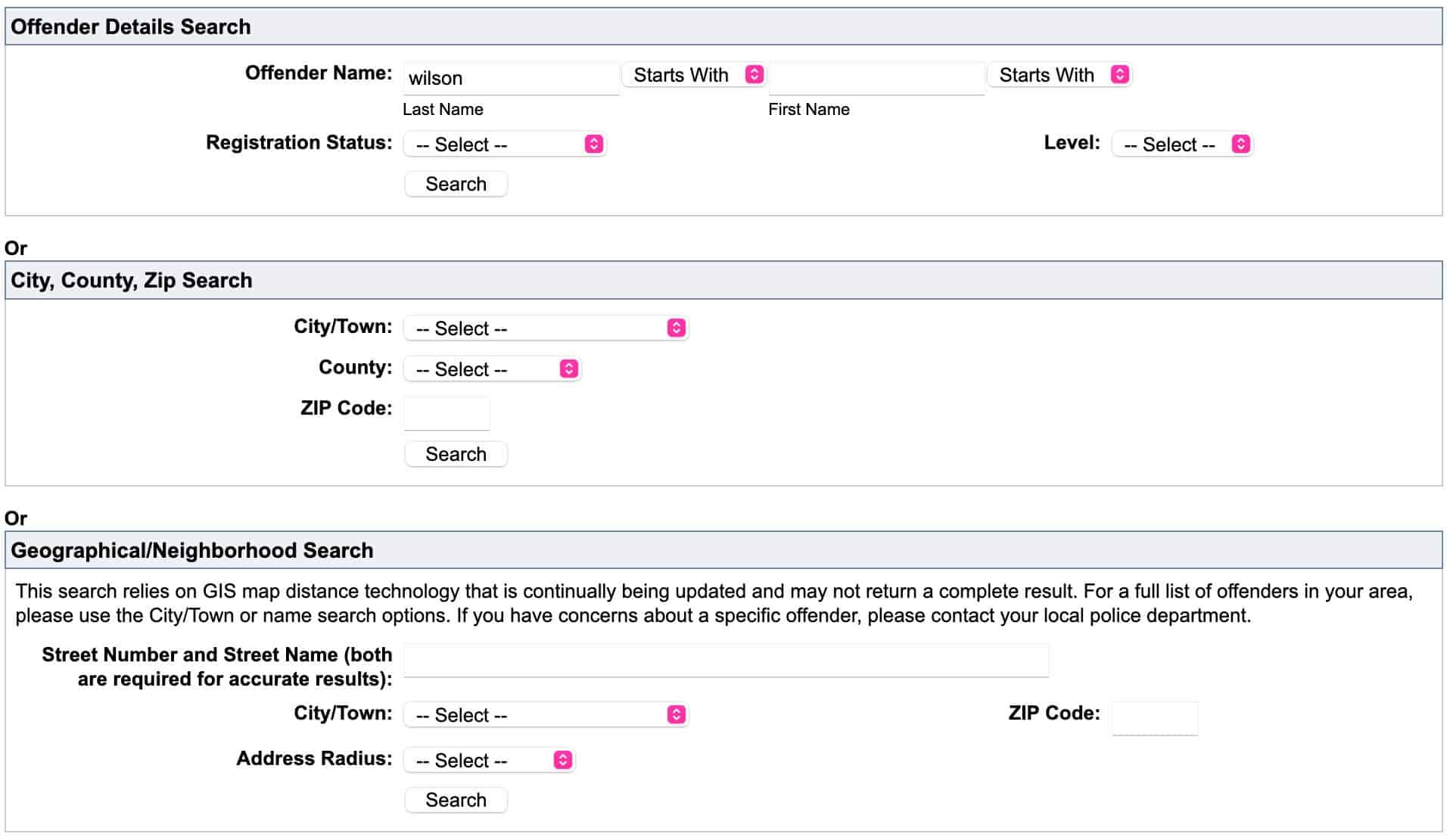Click the First Name text field
Viewport: 1450px width, 840px height.
tap(876, 78)
